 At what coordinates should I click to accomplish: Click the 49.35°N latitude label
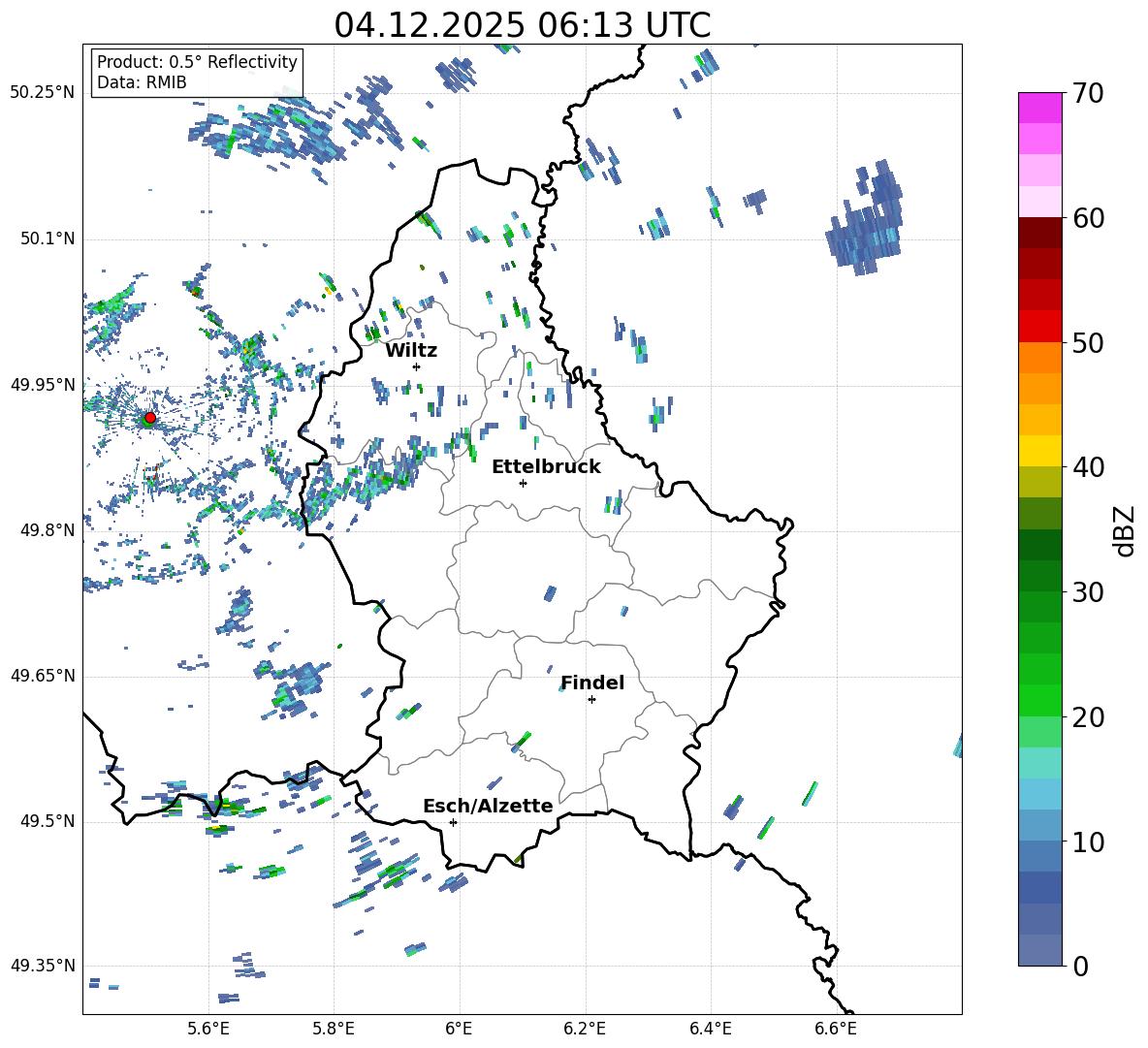tap(42, 966)
